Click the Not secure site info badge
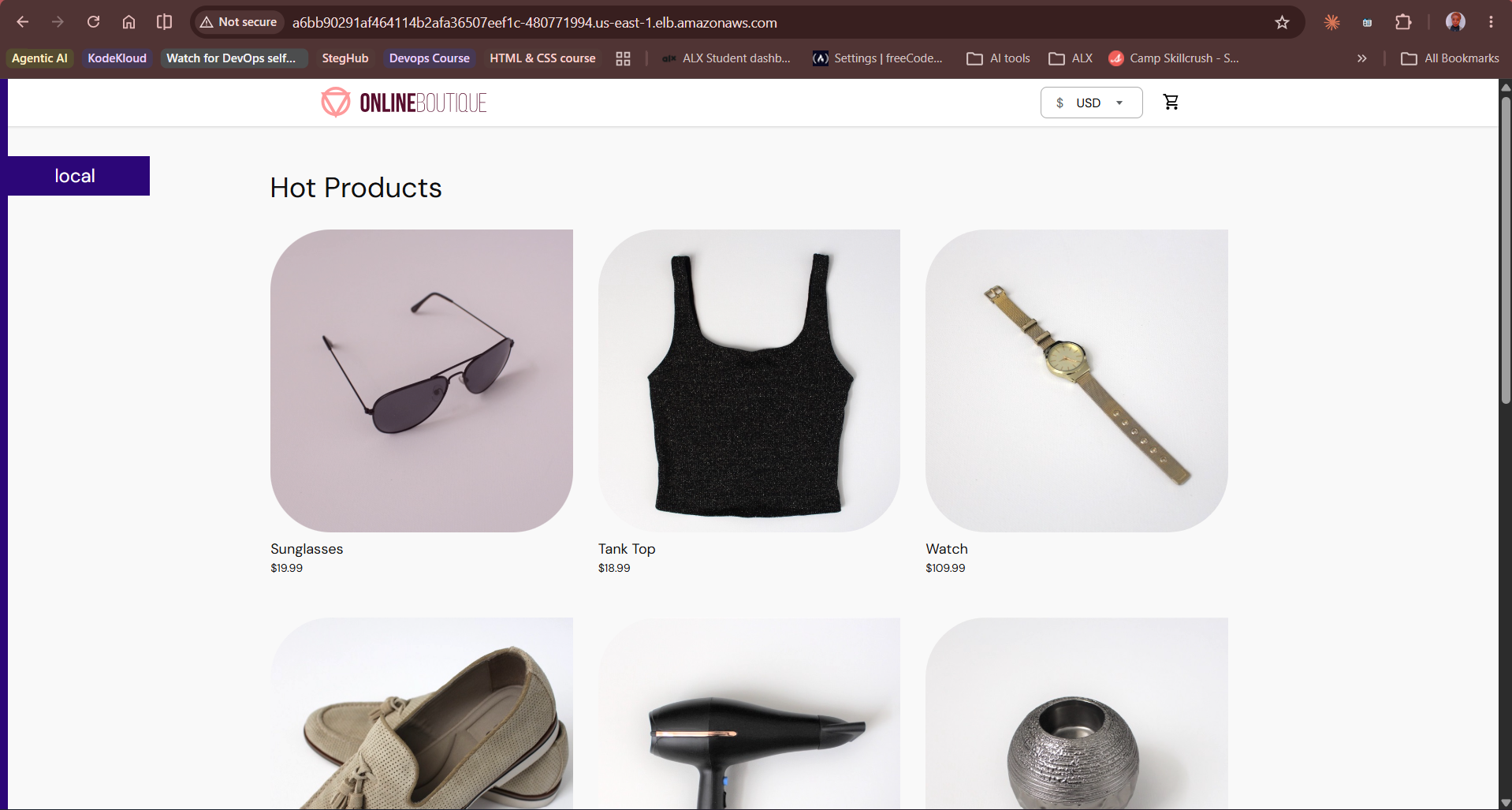This screenshot has width=1512, height=810. pos(239,22)
